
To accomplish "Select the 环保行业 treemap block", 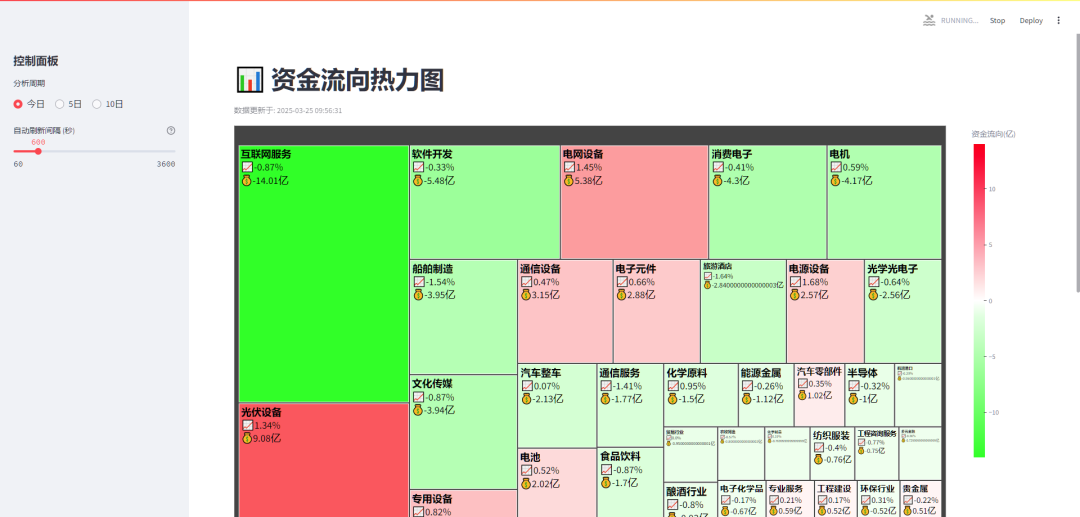I will pyautogui.click(x=878, y=499).
